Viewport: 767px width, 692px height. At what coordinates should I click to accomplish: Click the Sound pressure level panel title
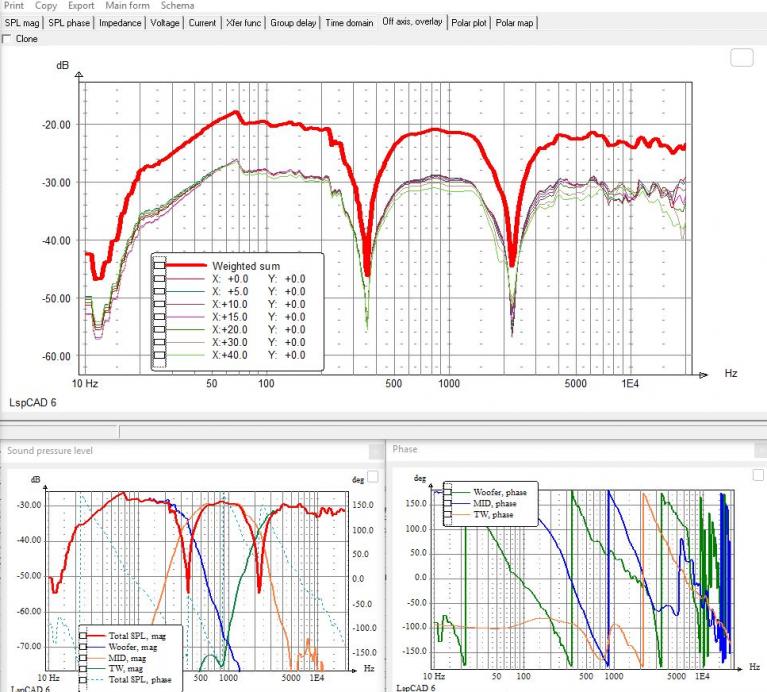point(50,450)
